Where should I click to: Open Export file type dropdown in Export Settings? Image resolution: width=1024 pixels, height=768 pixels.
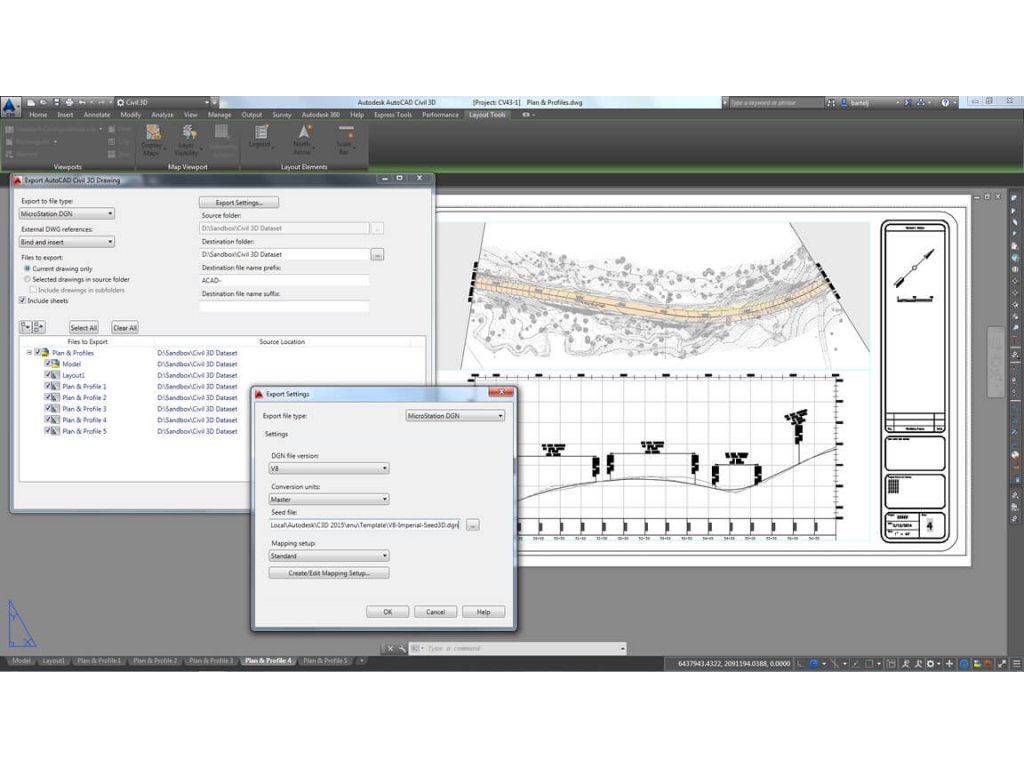[455, 415]
